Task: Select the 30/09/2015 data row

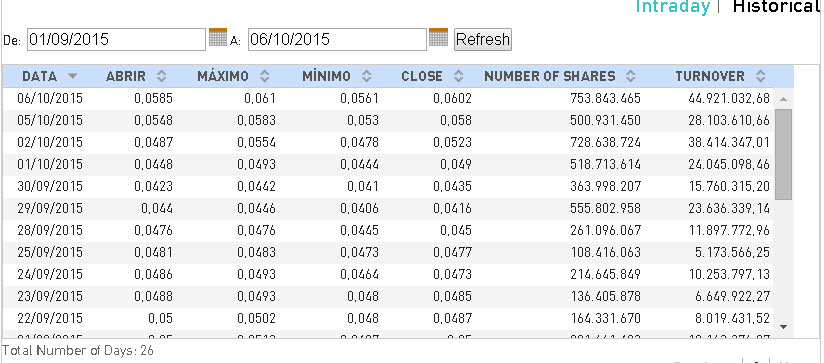Action: point(388,186)
